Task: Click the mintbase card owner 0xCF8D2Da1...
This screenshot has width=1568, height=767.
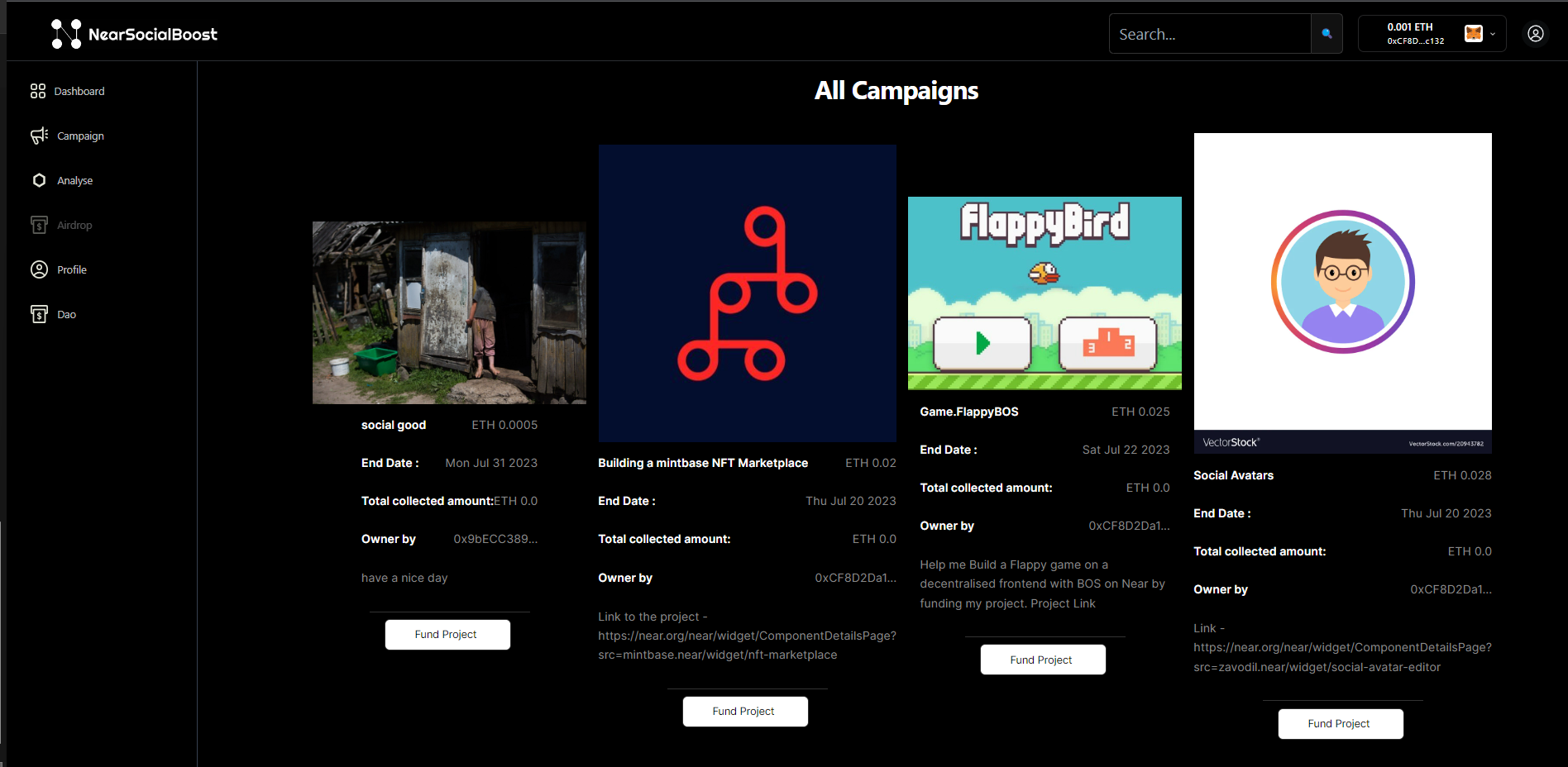Action: pos(855,578)
